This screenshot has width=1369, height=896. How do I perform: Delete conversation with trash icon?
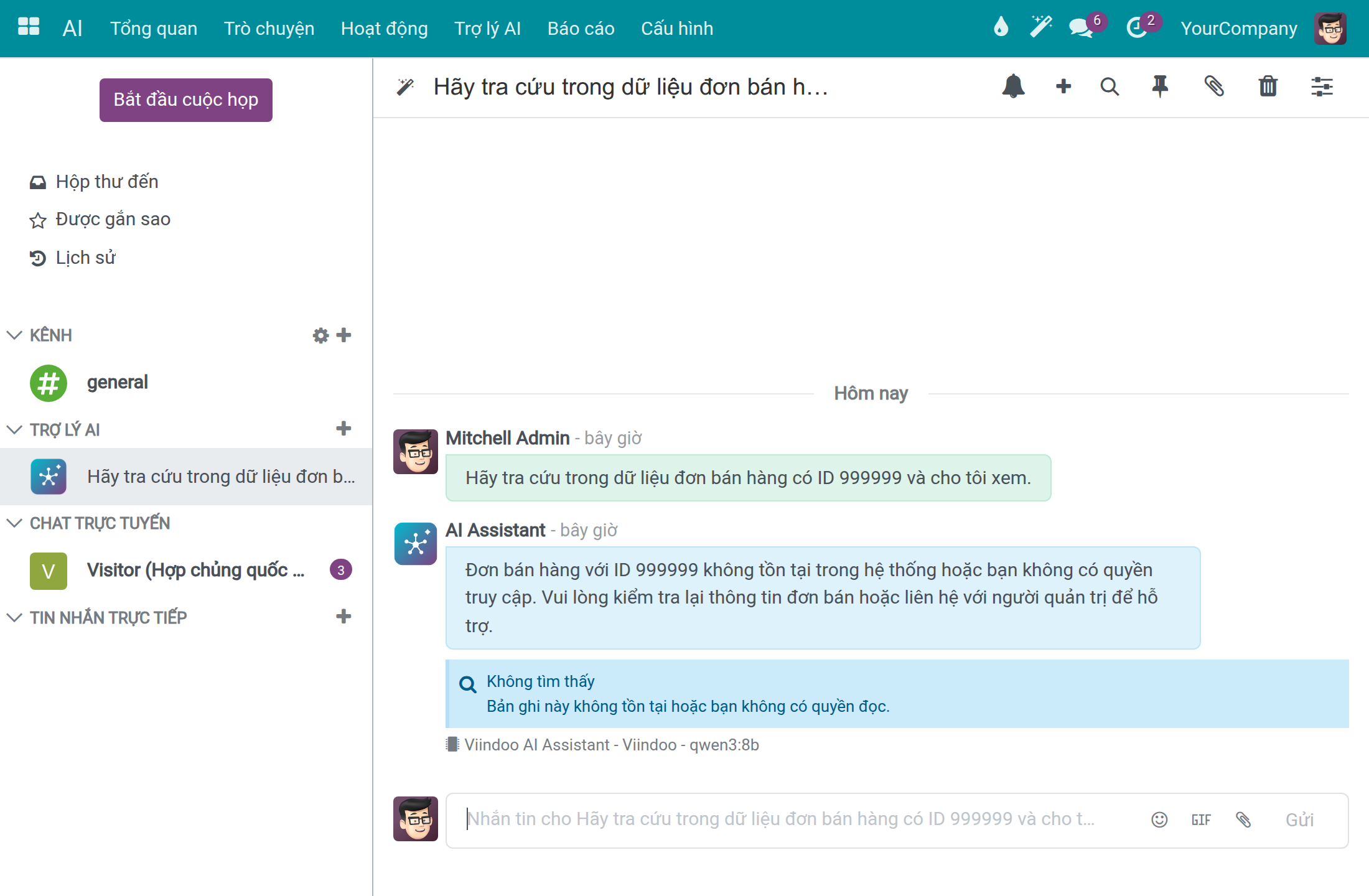1268,86
